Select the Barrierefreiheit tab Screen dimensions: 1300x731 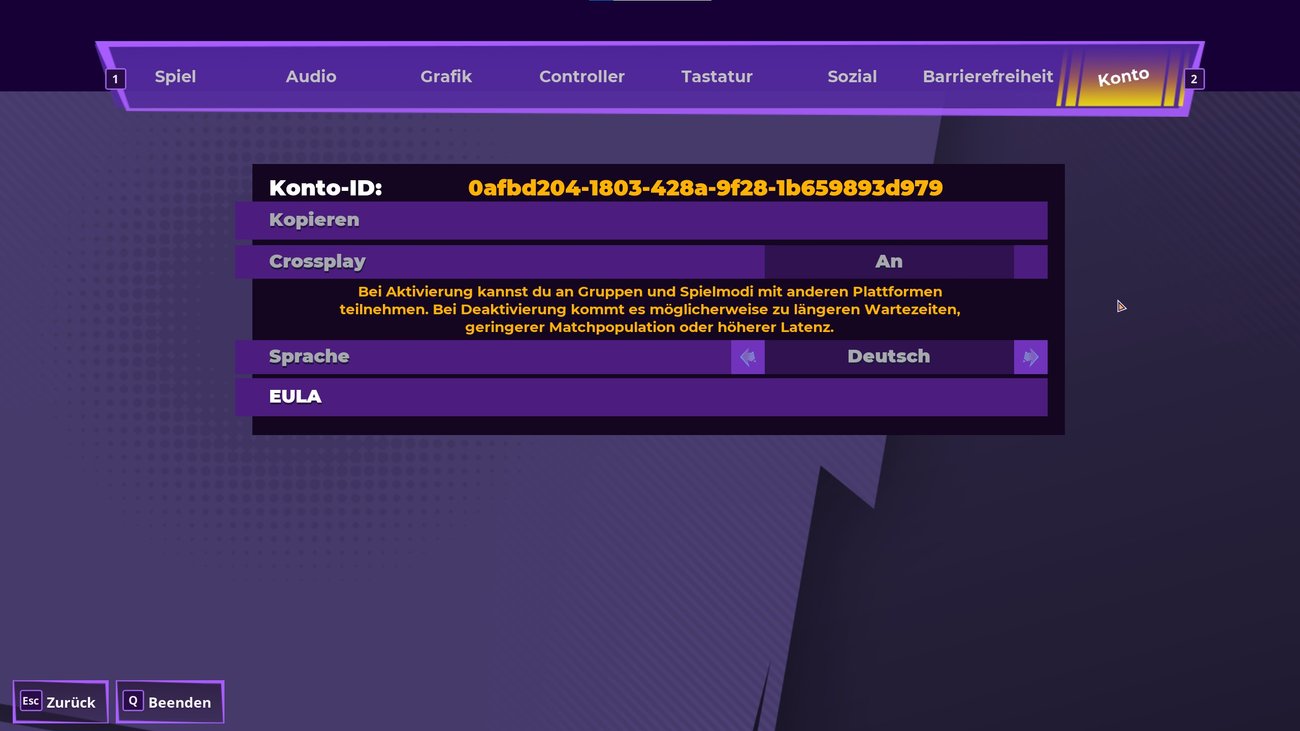click(988, 76)
